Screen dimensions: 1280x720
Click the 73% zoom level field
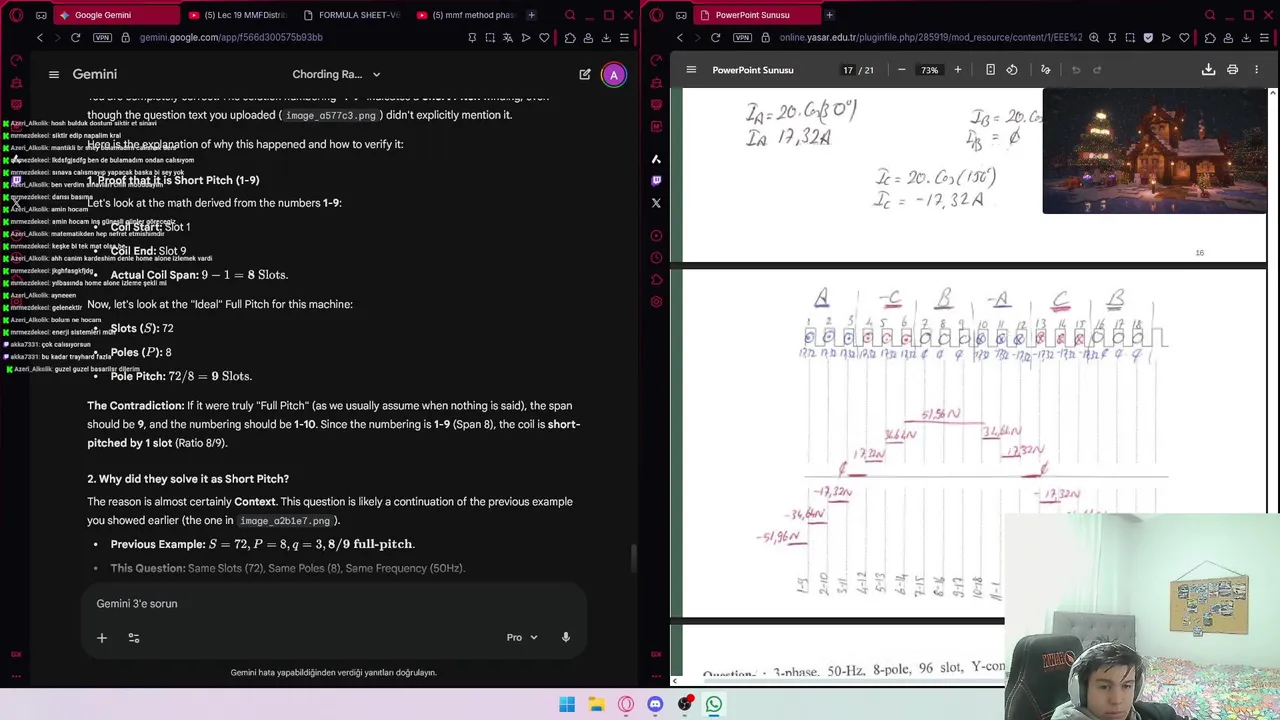[930, 70]
